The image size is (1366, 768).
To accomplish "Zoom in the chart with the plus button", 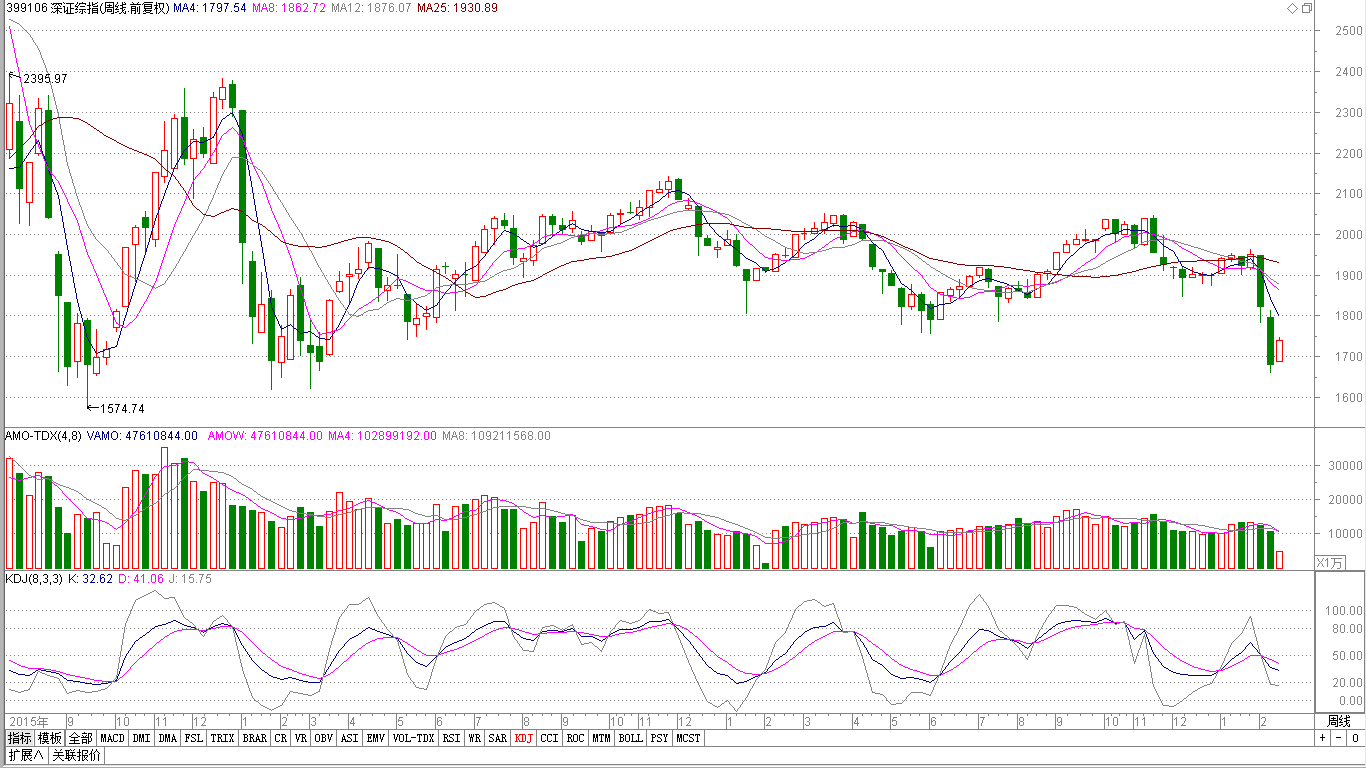I will pyautogui.click(x=1323, y=739).
